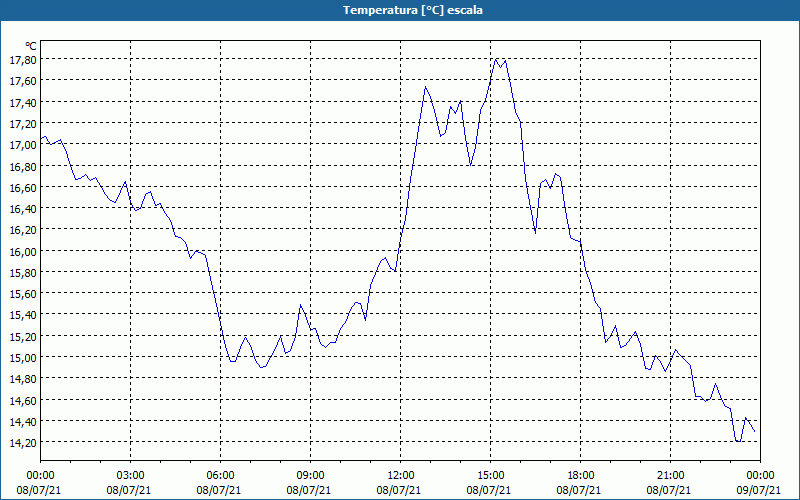Select the 08/07/21 date beneath 18:00
The width and height of the screenshot is (800, 500).
pos(579,490)
